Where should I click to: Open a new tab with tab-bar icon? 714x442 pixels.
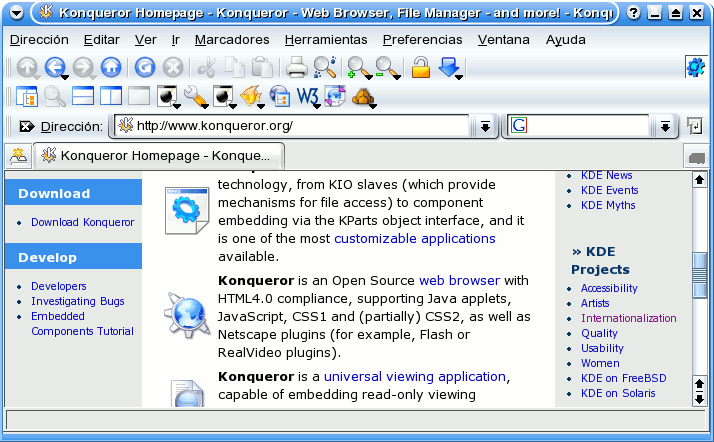pos(18,156)
